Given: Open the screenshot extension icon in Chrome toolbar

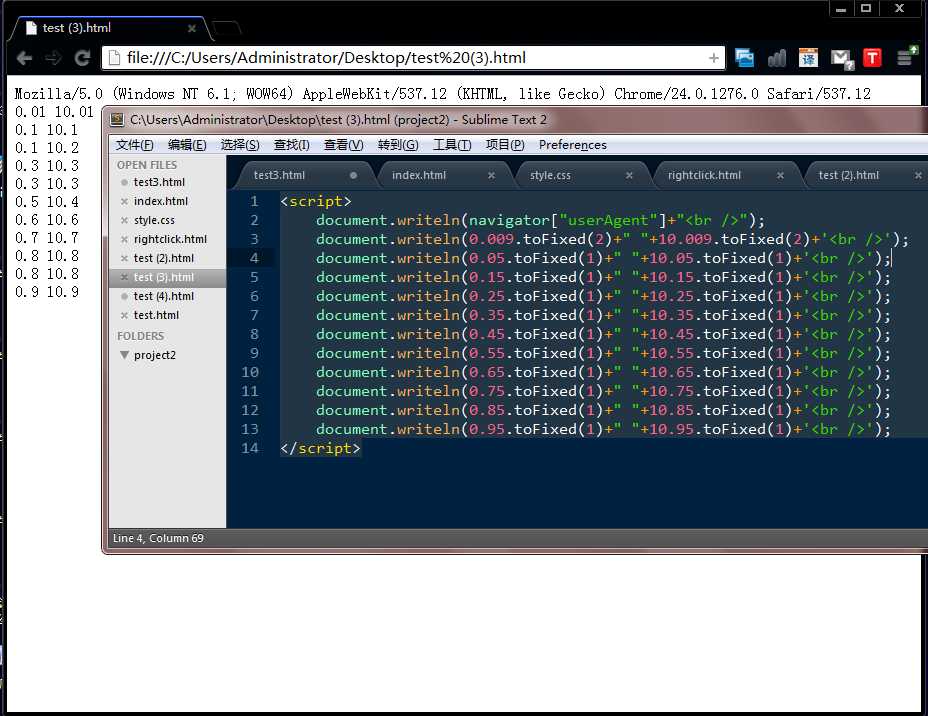Looking at the screenshot, I should [x=744, y=58].
